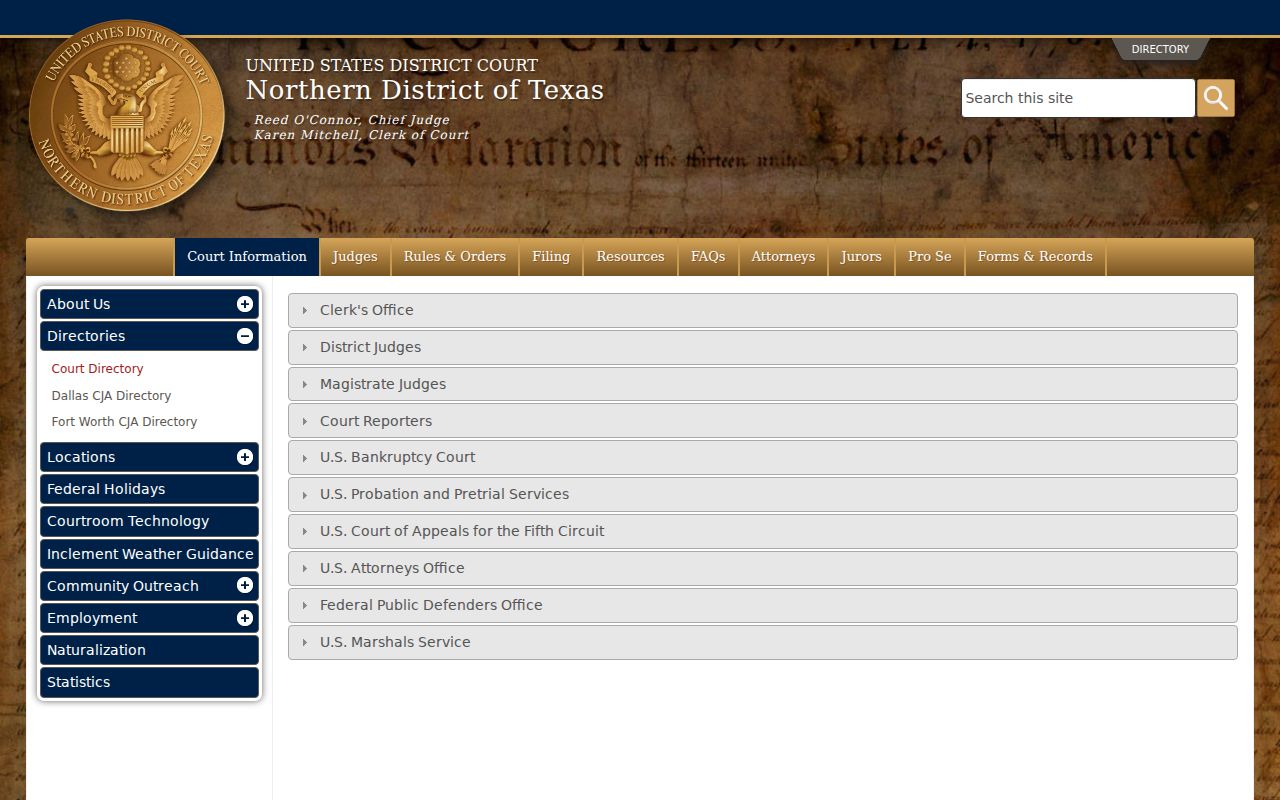Open Inclement Weather Guidance in sidebar
The width and height of the screenshot is (1280, 800).
(149, 554)
